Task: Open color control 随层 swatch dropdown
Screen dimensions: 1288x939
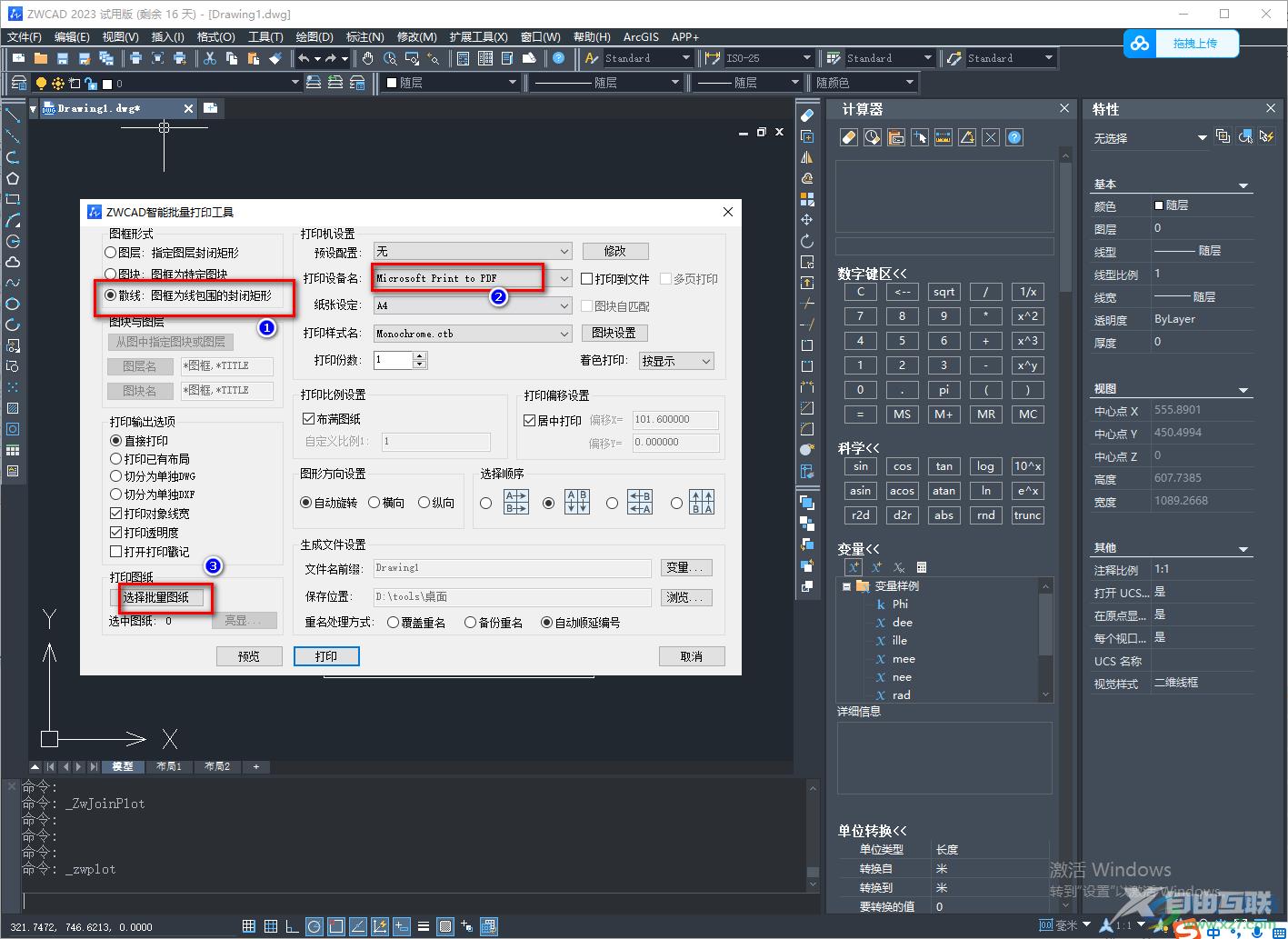Action: coord(451,83)
